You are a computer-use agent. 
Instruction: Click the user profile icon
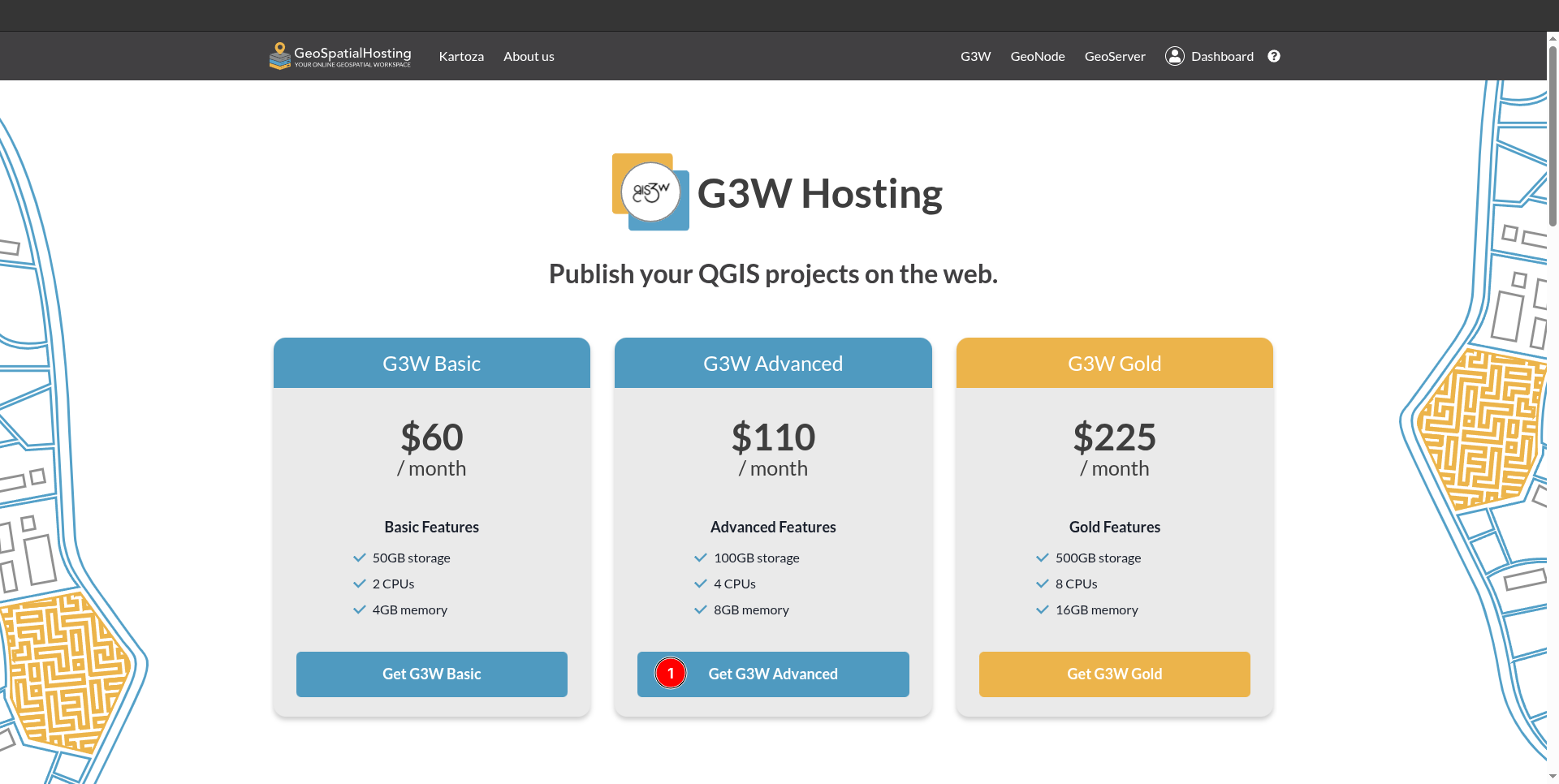[1175, 56]
